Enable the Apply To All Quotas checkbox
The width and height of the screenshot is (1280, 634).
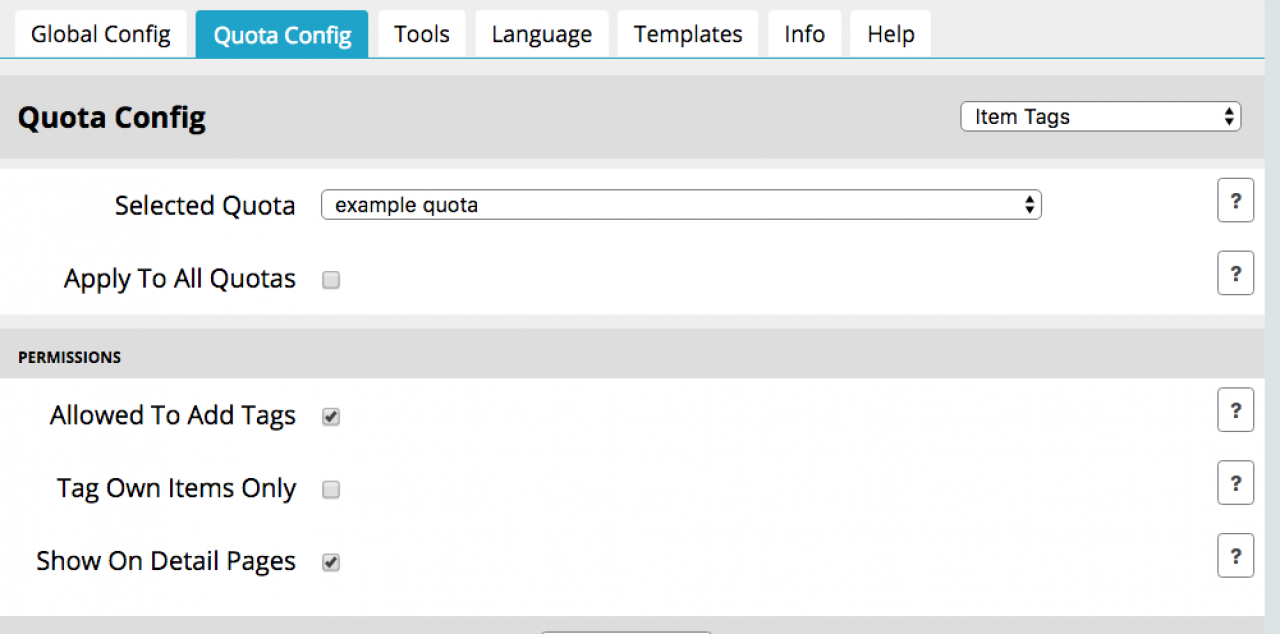331,281
